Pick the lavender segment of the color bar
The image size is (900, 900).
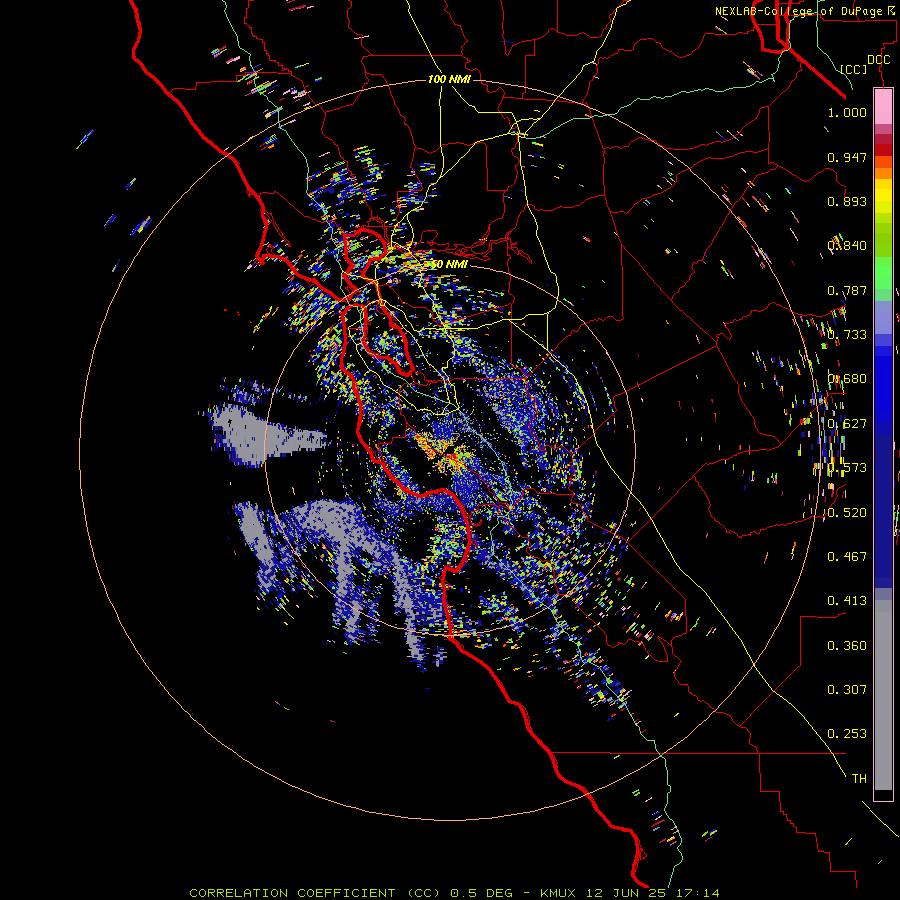click(x=883, y=317)
